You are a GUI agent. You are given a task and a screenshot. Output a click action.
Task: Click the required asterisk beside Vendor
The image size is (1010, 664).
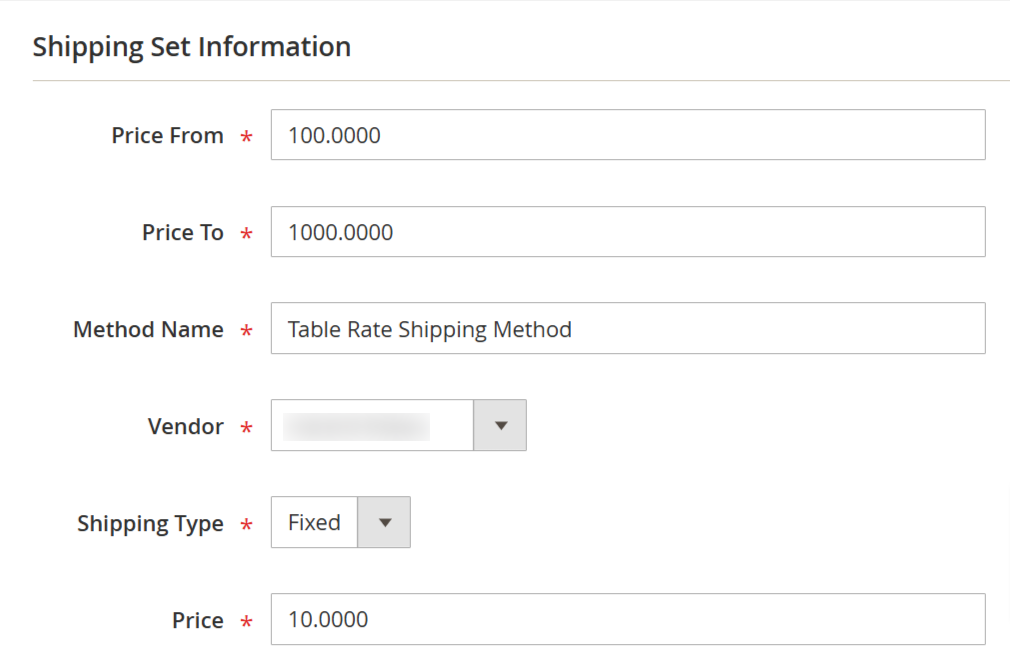pos(246,429)
